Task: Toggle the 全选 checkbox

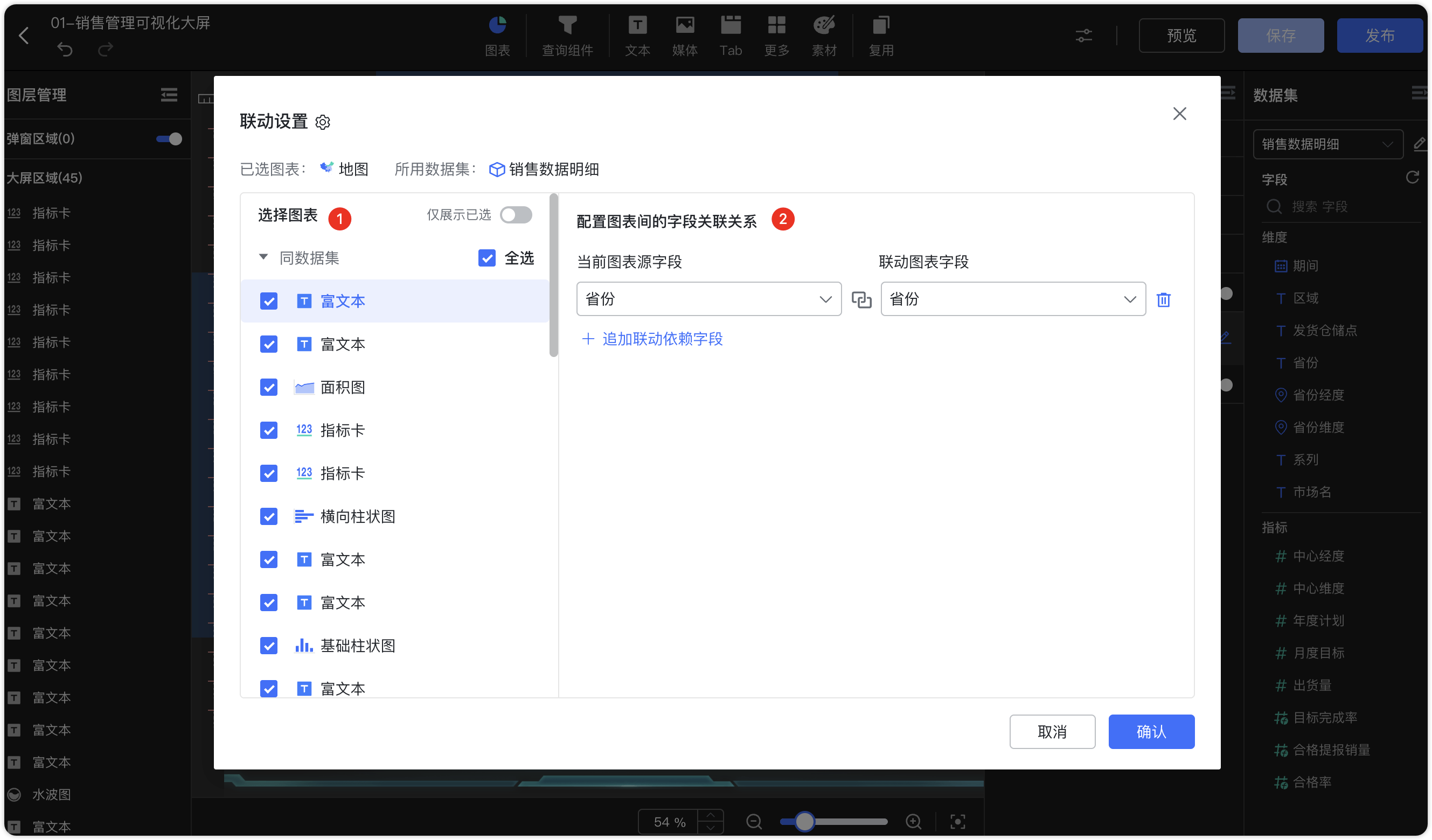Action: click(x=487, y=258)
